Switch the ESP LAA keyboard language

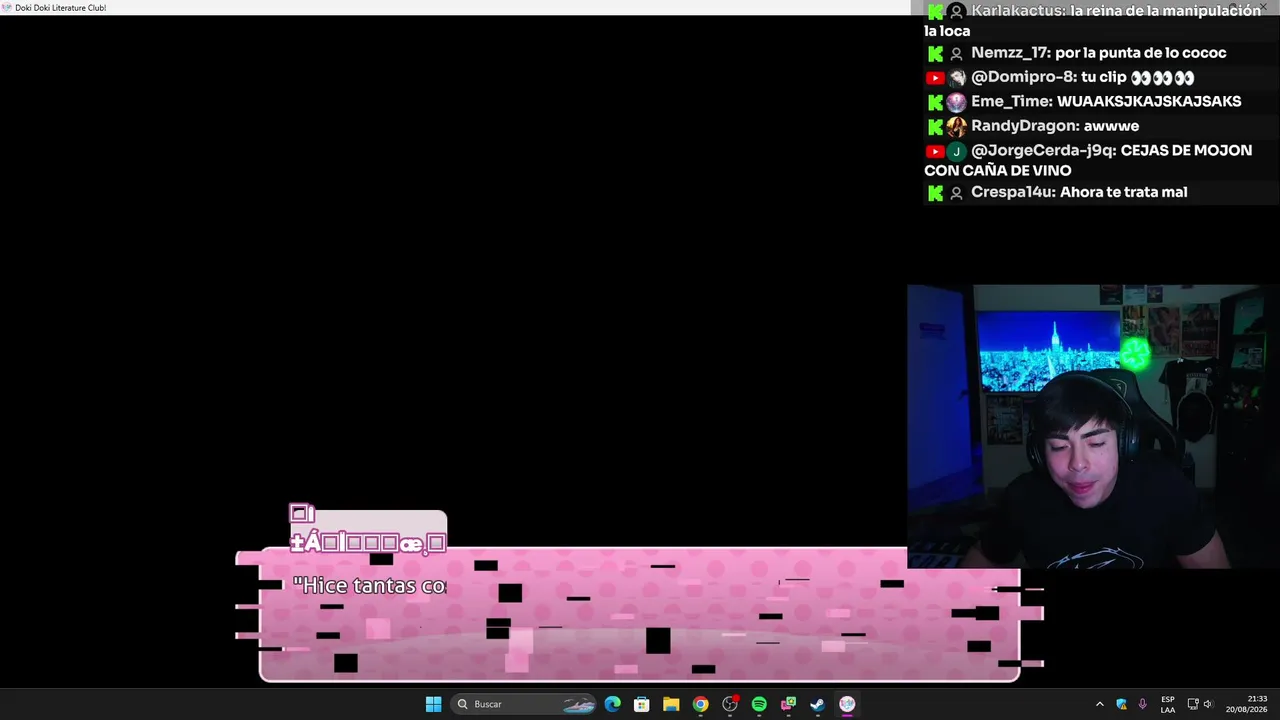click(x=1168, y=704)
